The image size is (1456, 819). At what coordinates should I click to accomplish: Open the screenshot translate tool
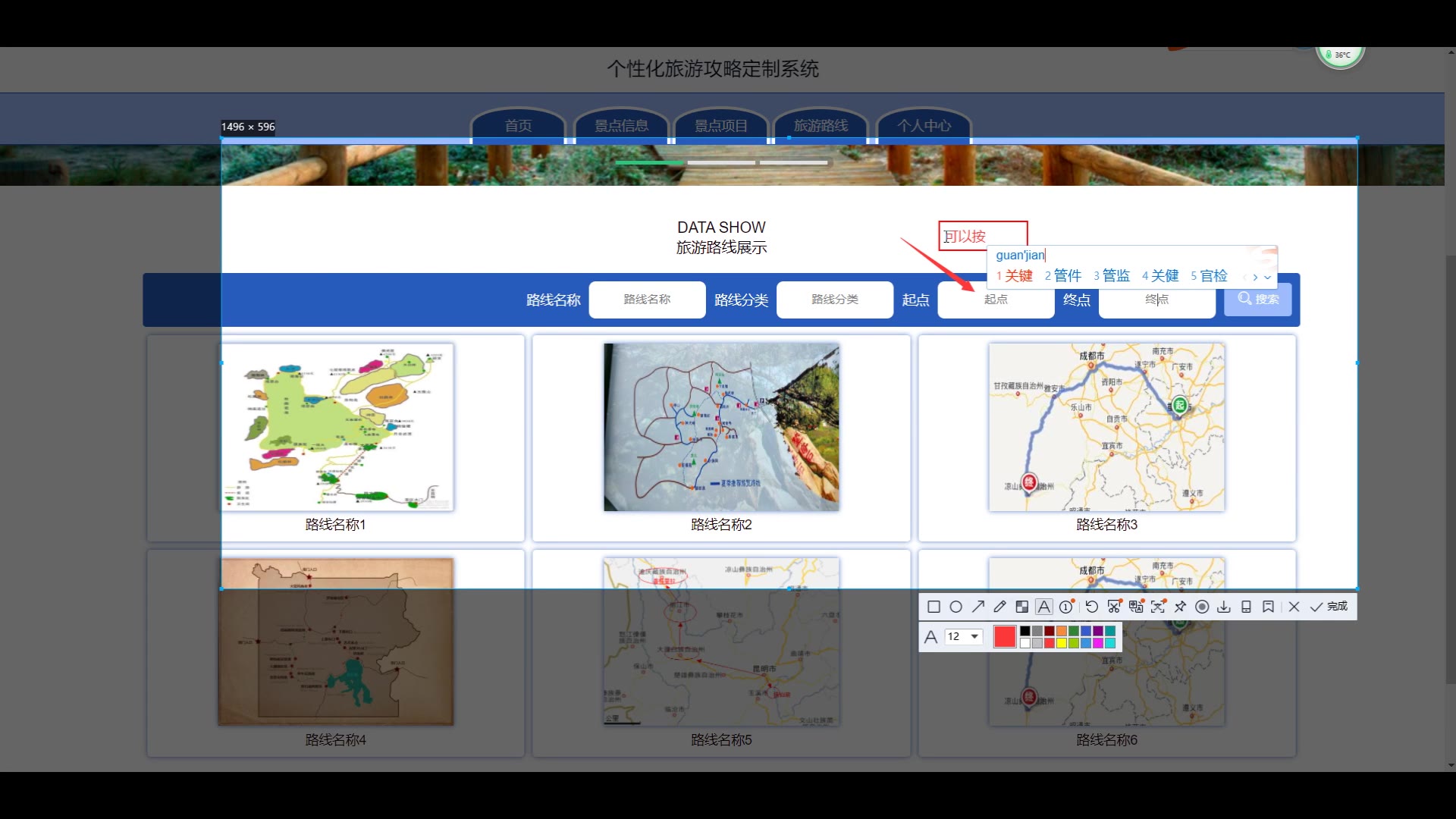[x=1136, y=607]
